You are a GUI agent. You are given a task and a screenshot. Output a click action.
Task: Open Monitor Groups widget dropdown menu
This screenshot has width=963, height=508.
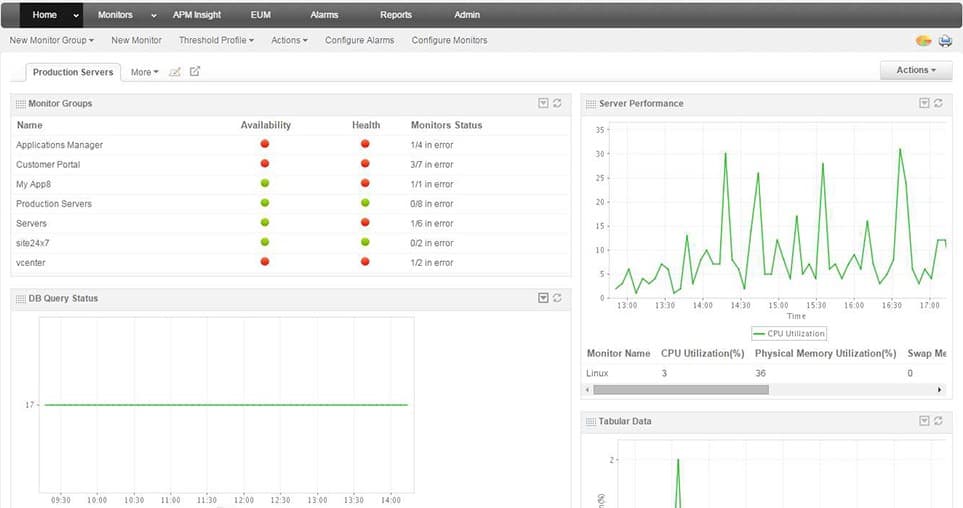543,103
